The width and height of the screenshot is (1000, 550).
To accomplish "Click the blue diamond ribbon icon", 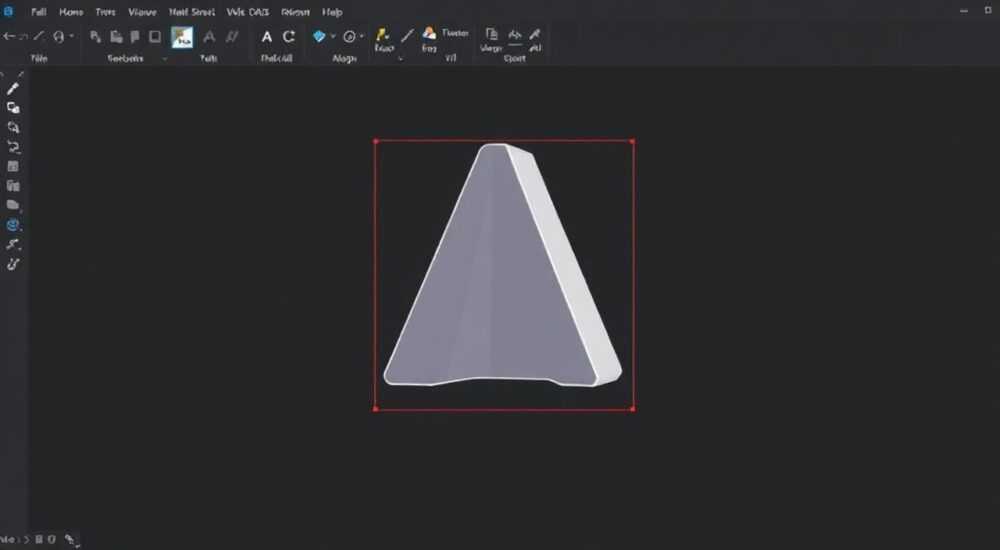I will click(x=319, y=36).
